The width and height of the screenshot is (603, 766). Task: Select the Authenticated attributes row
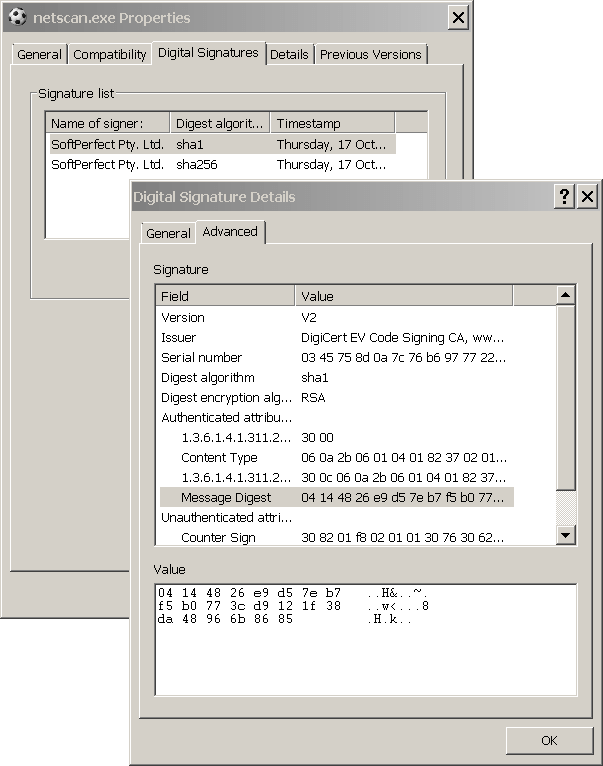pyautogui.click(x=336, y=417)
